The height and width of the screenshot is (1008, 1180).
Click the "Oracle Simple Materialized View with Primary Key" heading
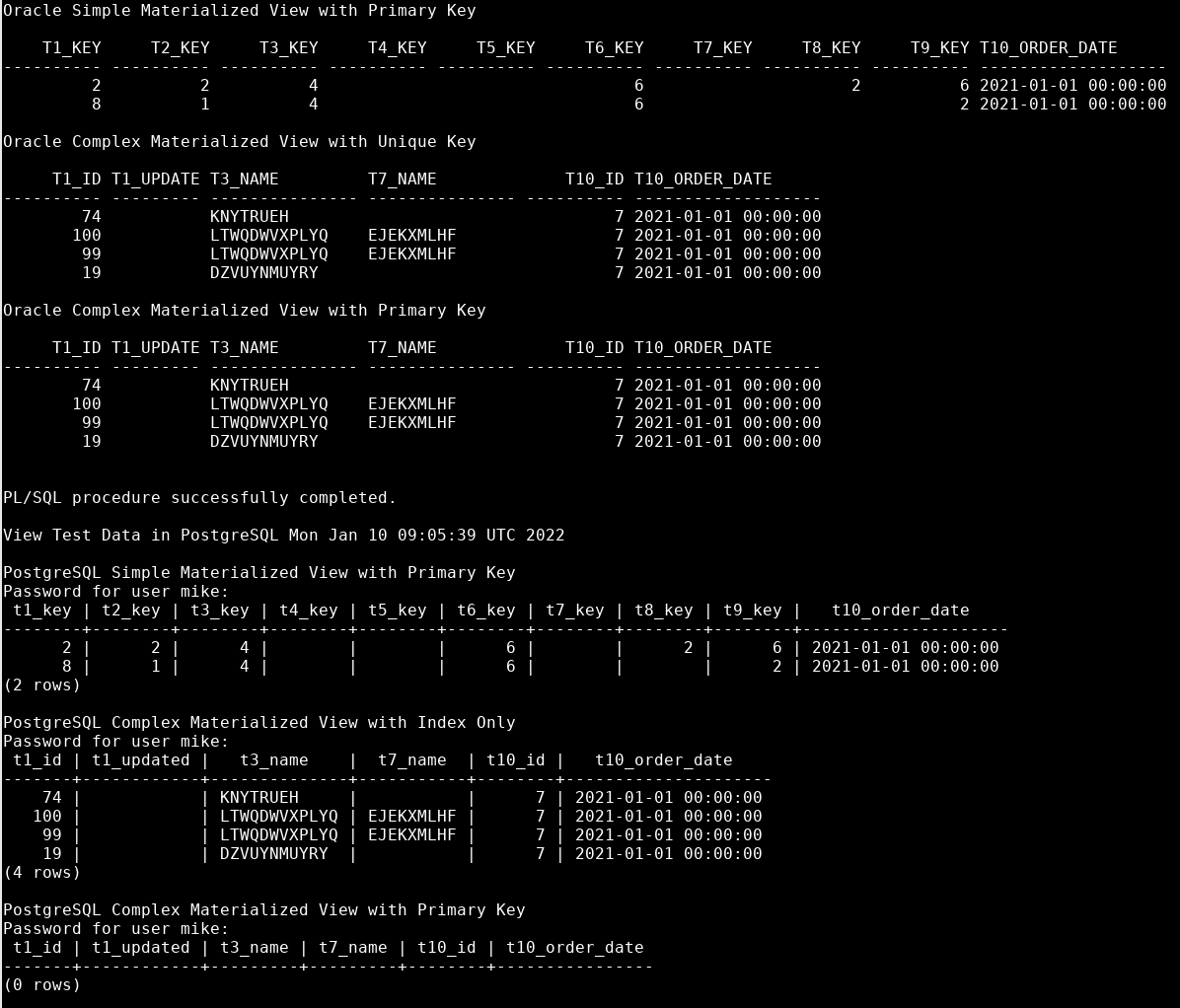[240, 11]
